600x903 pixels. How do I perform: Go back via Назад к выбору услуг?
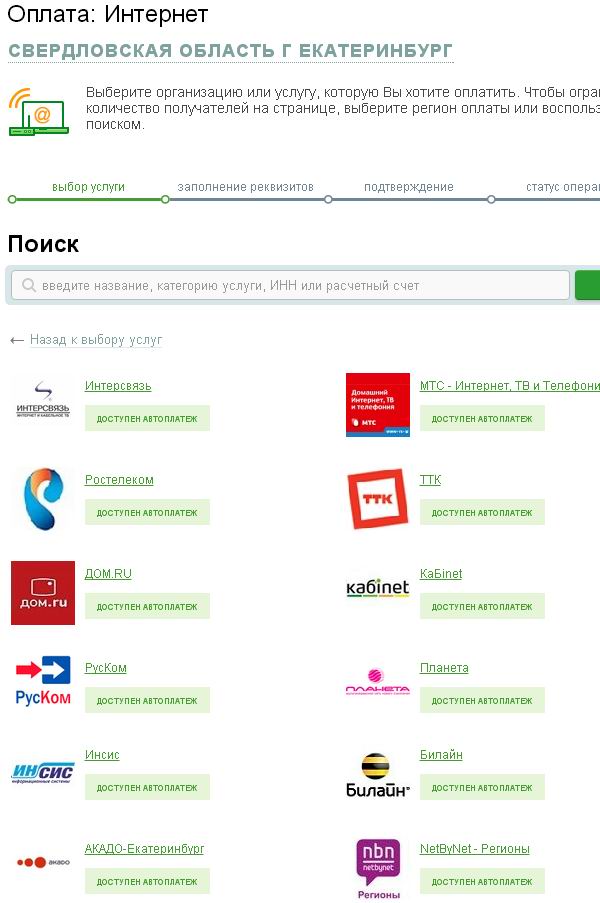pos(95,340)
